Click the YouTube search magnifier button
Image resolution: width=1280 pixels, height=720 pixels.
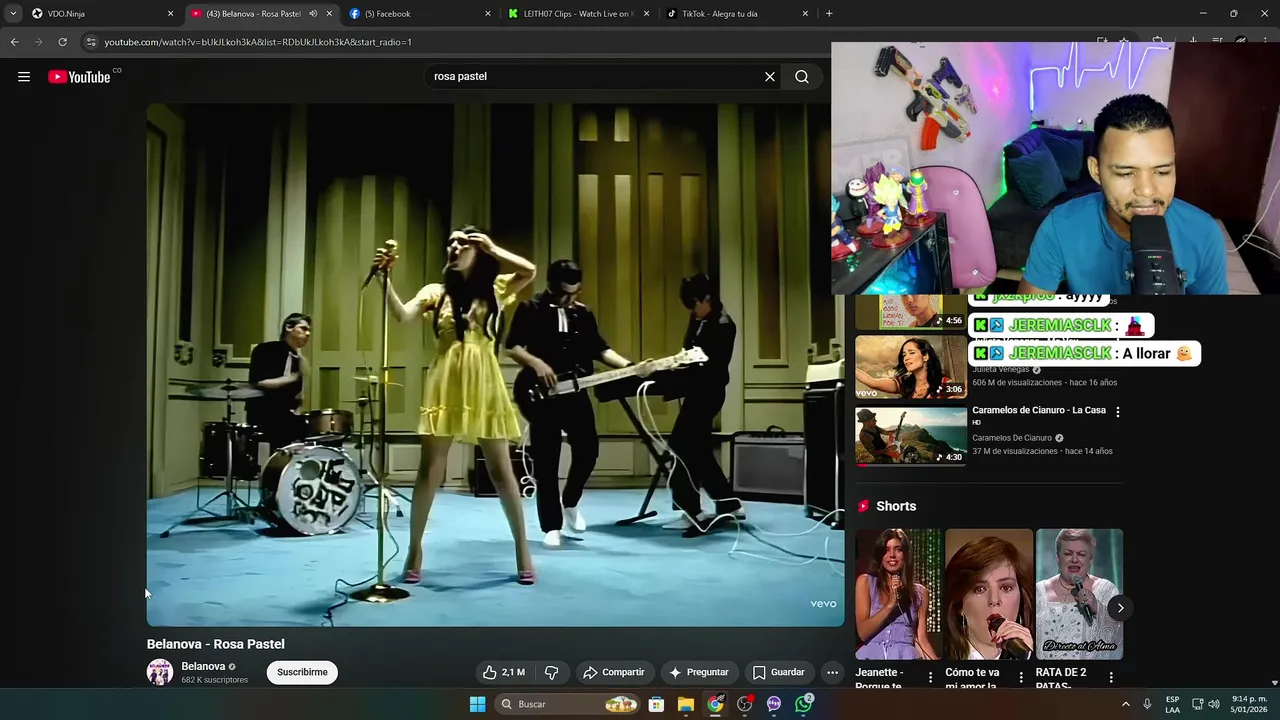pos(802,77)
